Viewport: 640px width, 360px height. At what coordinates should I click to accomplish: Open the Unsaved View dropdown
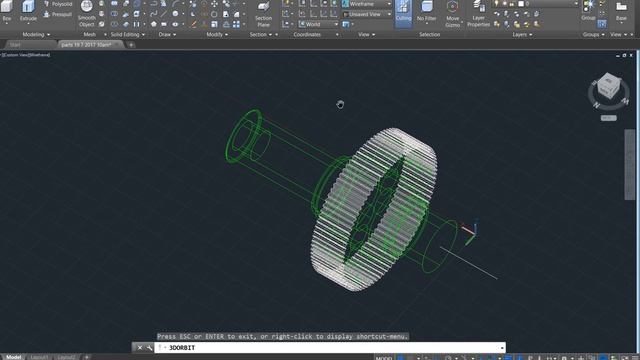point(367,14)
